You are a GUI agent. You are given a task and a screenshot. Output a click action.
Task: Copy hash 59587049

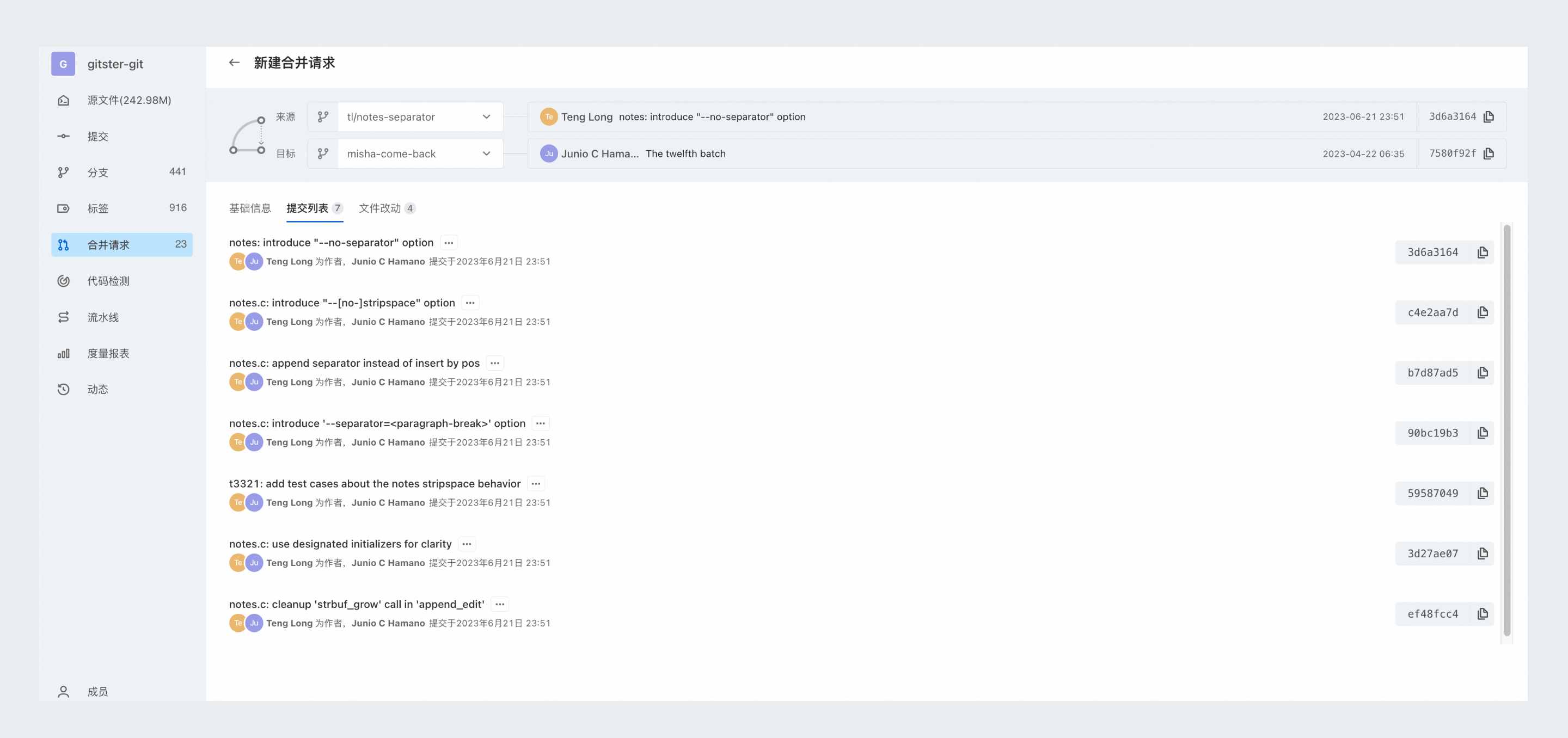coord(1483,493)
